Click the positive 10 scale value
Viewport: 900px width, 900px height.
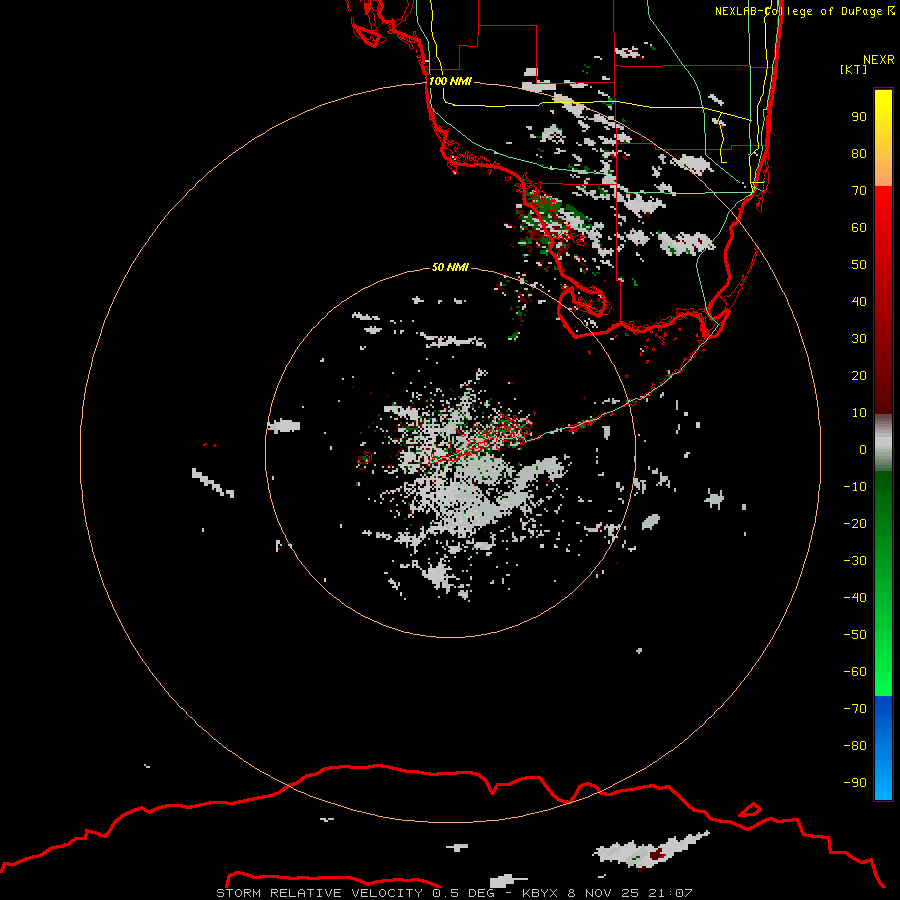point(859,413)
